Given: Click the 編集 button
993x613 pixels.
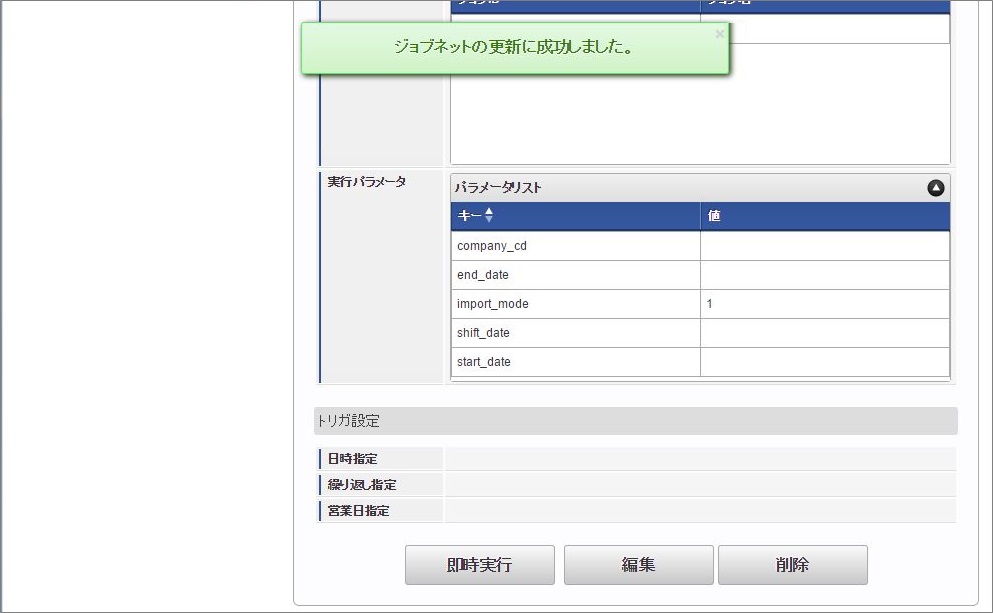Looking at the screenshot, I should click(639, 564).
